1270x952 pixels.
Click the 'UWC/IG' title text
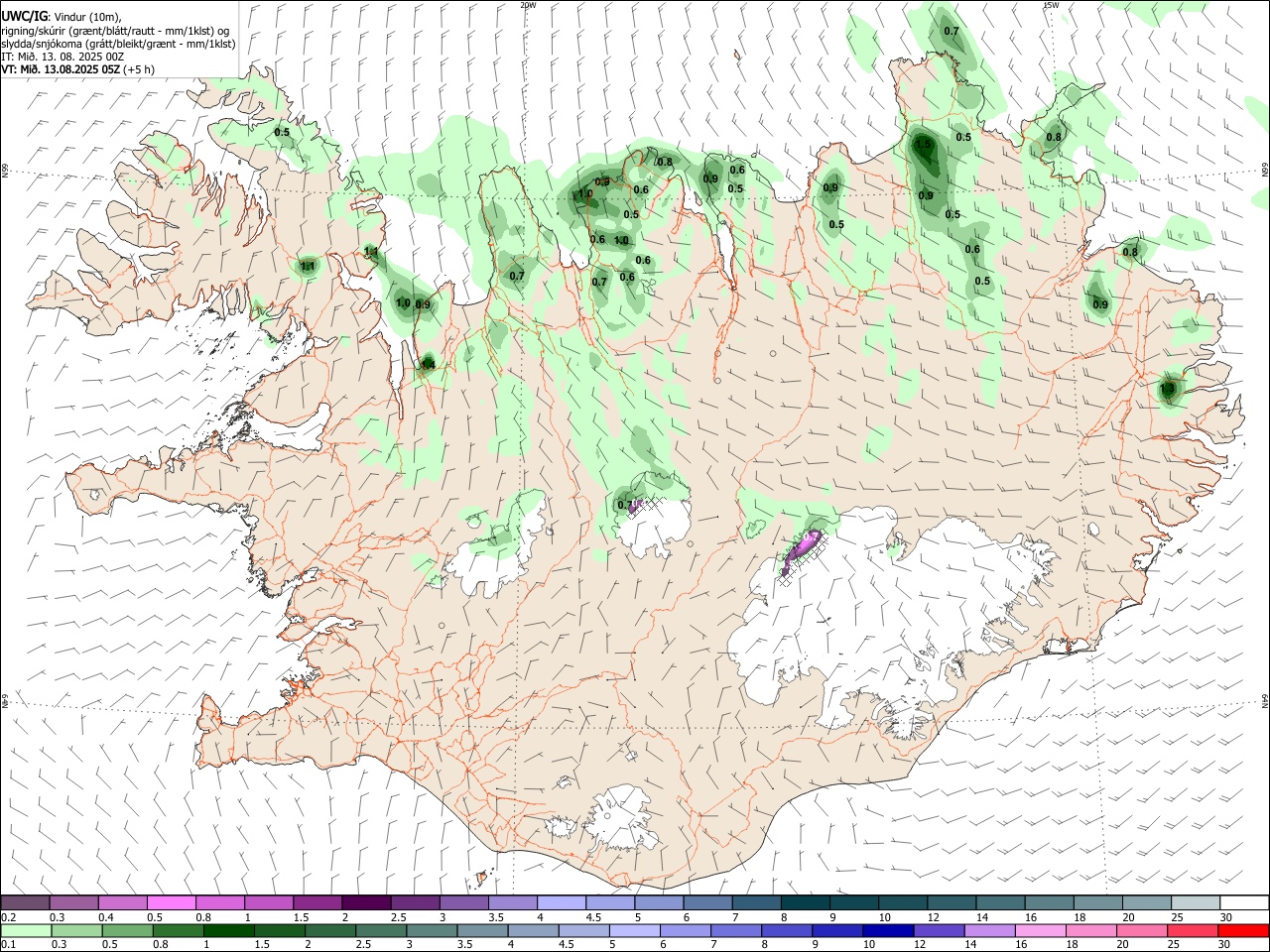coord(24,16)
